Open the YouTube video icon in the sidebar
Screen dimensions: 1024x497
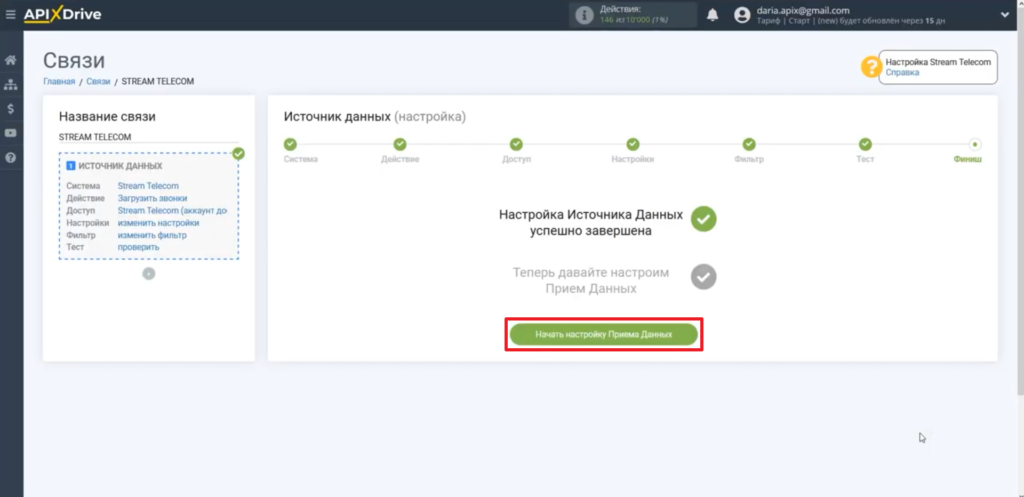(11, 133)
